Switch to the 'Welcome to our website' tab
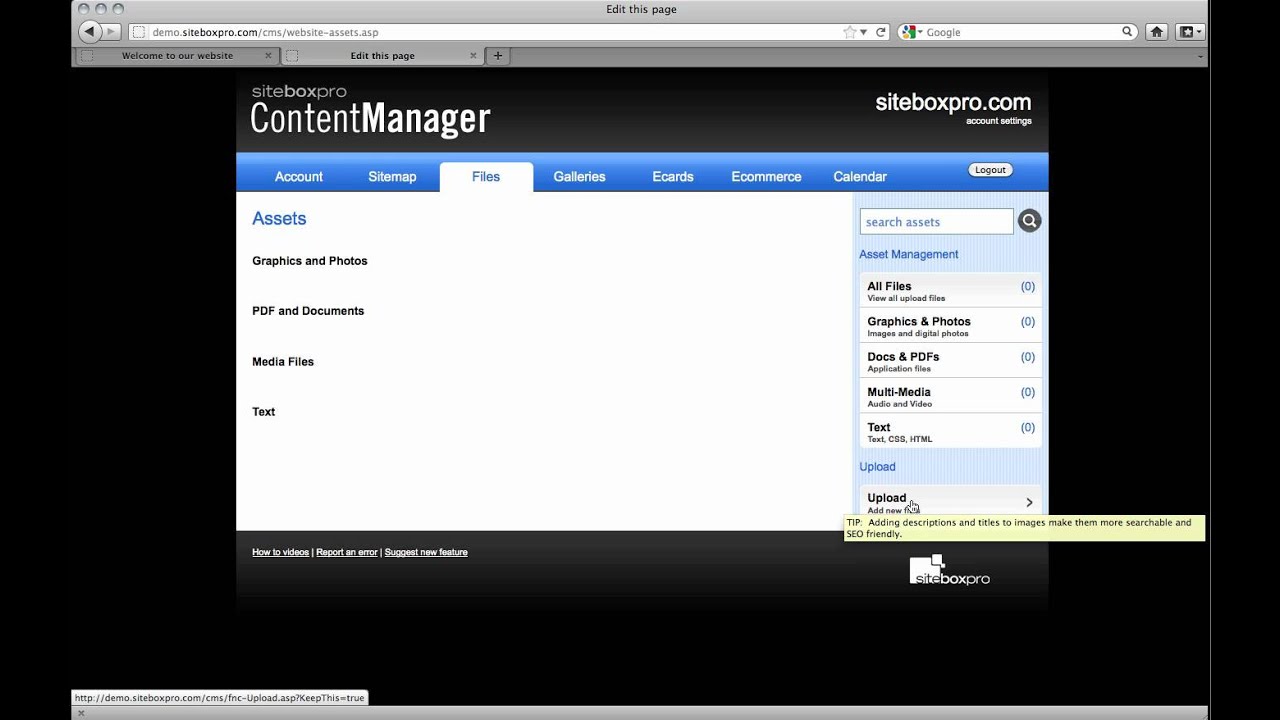1280x720 pixels. (177, 55)
